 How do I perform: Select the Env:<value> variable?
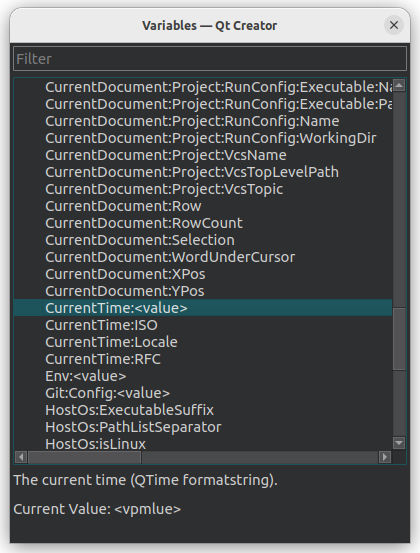pos(85,376)
